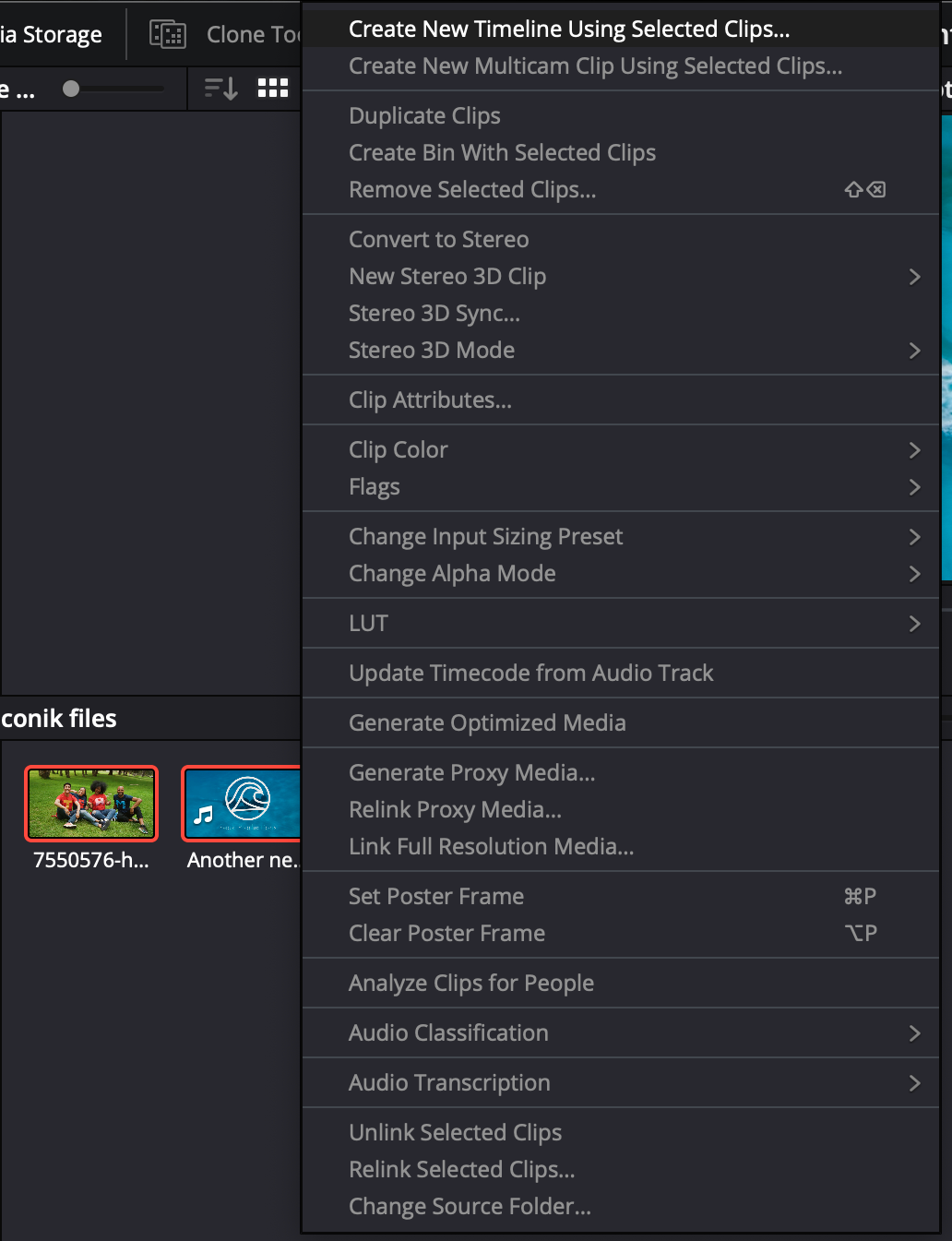Select Generate Optimized Media
The width and height of the screenshot is (952, 1241).
(487, 723)
